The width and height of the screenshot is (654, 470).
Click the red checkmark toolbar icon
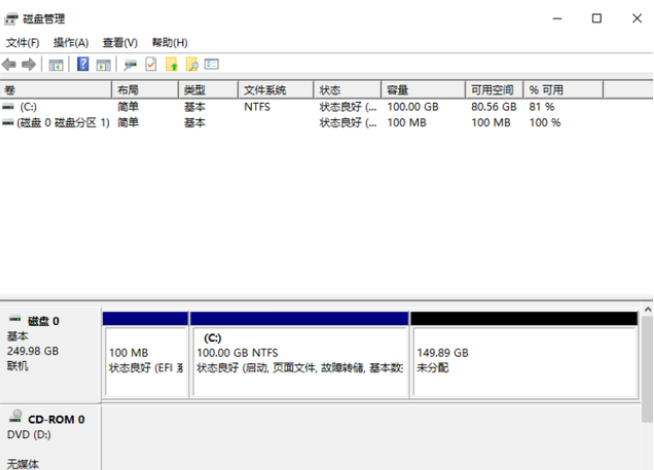[x=151, y=64]
